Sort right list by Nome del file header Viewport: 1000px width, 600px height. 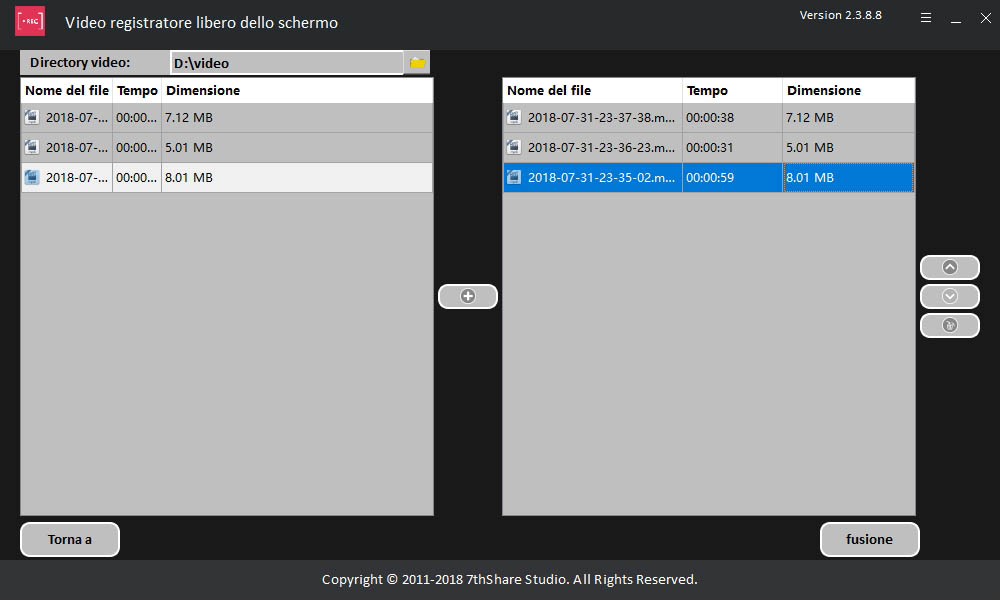tap(592, 91)
